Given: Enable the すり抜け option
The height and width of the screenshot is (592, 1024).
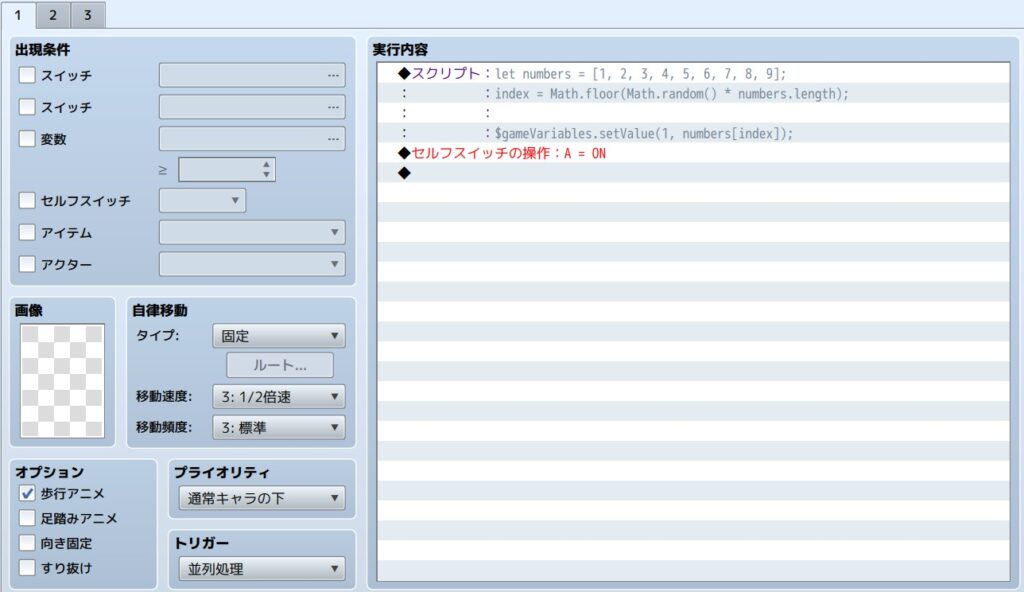Looking at the screenshot, I should (27, 568).
